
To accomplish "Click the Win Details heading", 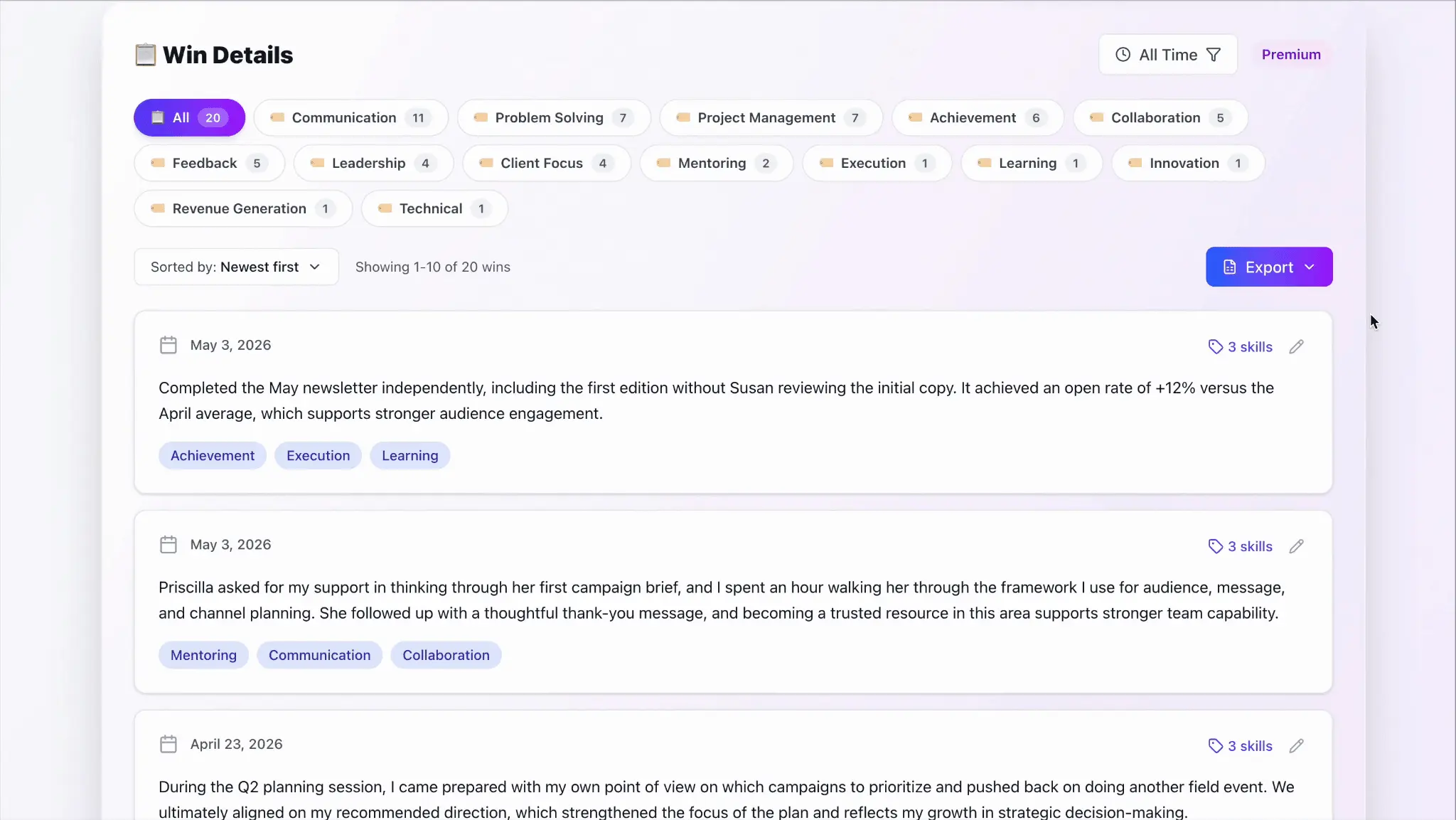I will click(x=227, y=55).
